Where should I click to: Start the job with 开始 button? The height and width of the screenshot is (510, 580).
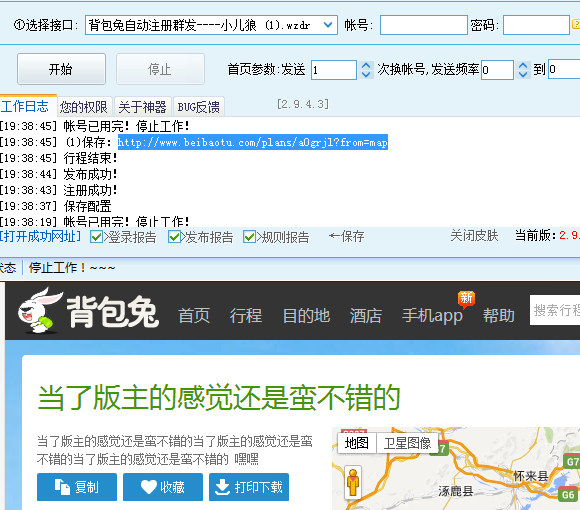[x=61, y=69]
